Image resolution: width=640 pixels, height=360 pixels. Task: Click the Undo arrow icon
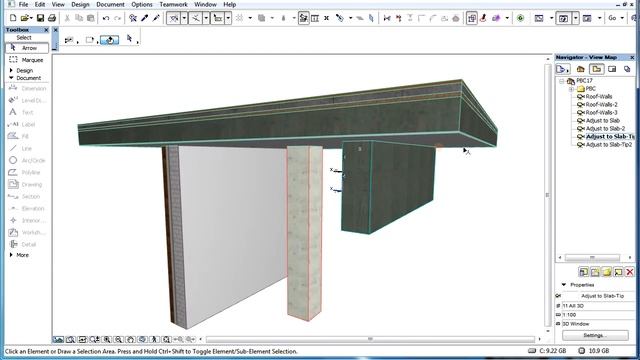pyautogui.click(x=106, y=18)
